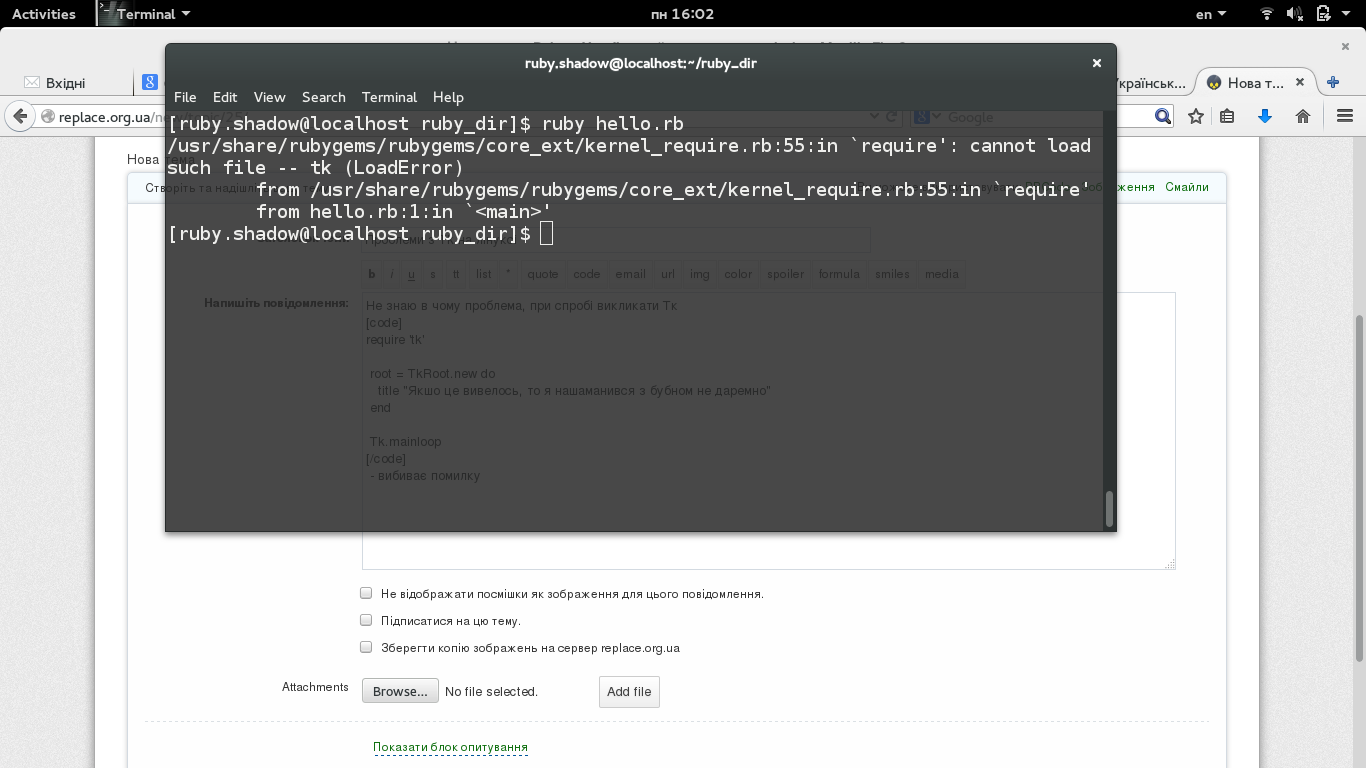Click the search magnifier icon

pos(1162,117)
